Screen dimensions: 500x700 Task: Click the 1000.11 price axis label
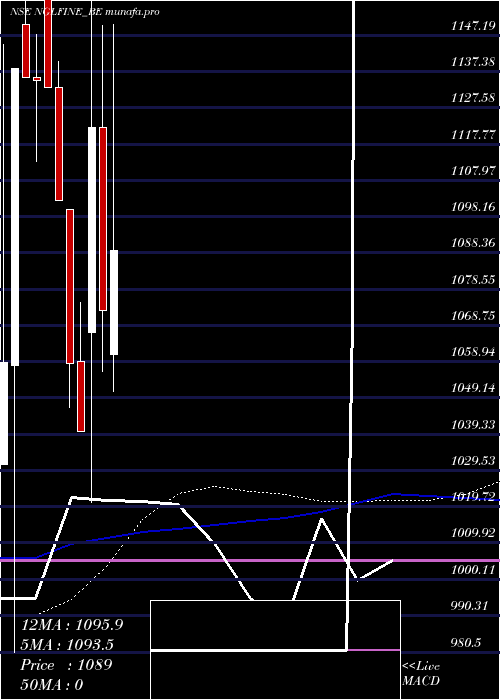click(473, 569)
